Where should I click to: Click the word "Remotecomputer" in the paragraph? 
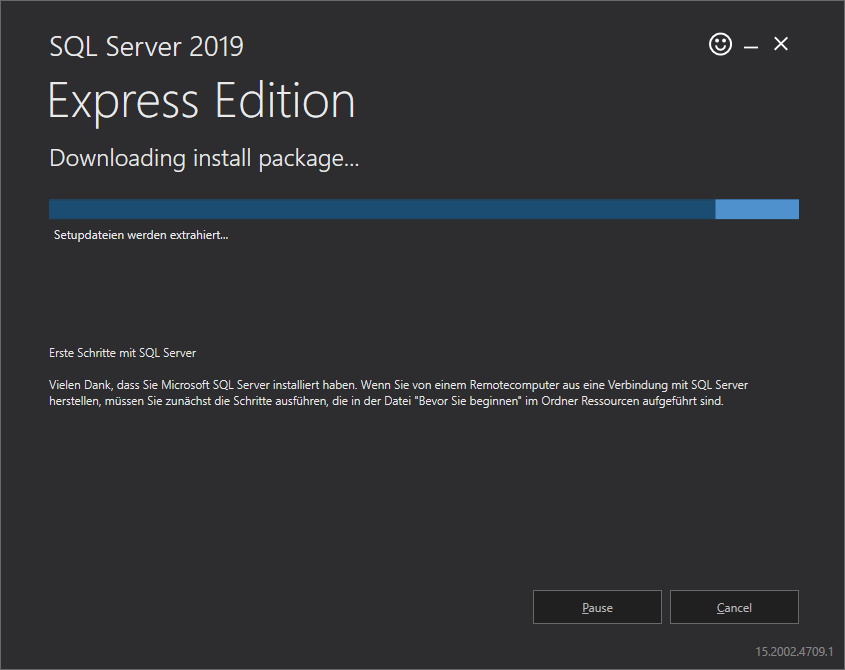[514, 385]
